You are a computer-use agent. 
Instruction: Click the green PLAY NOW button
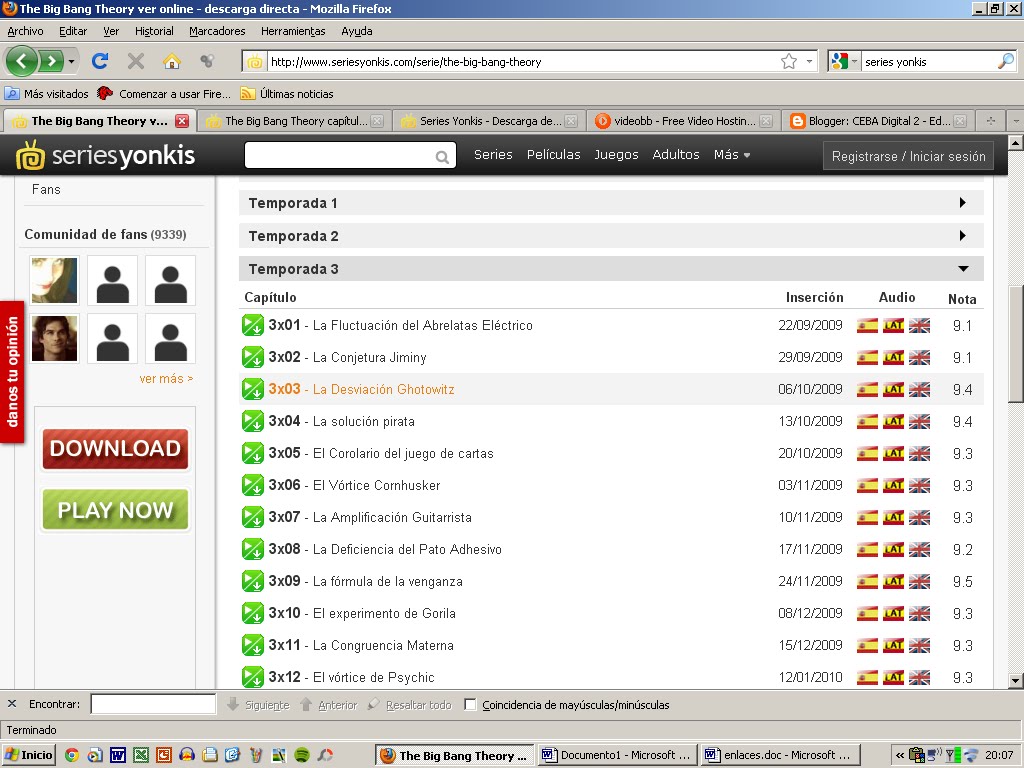(x=116, y=509)
